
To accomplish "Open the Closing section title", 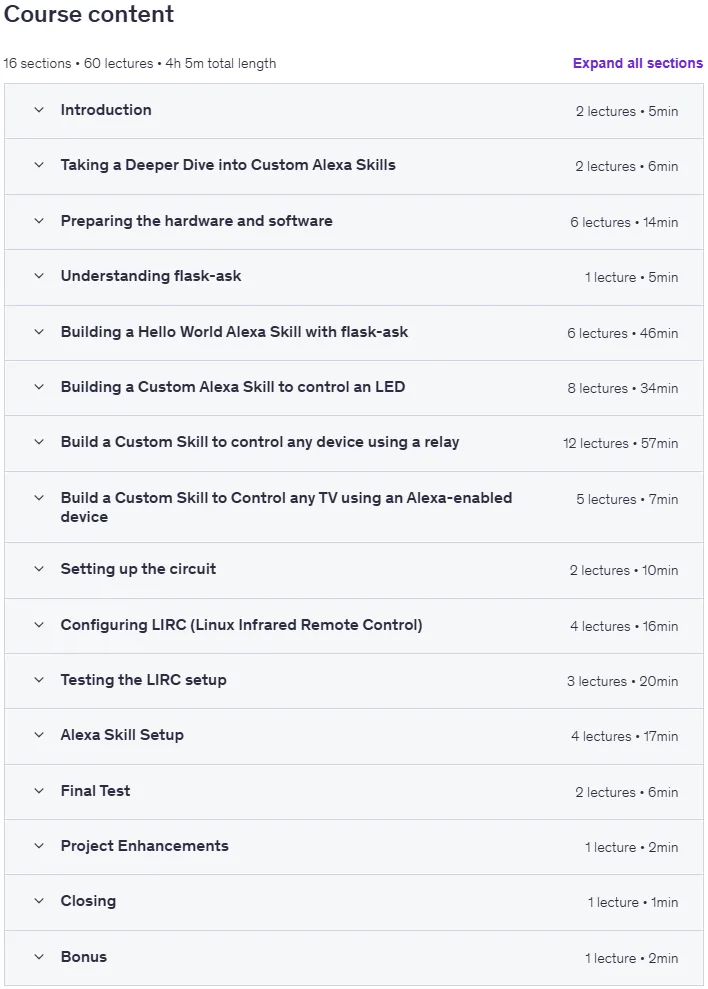I will pyautogui.click(x=88, y=901).
